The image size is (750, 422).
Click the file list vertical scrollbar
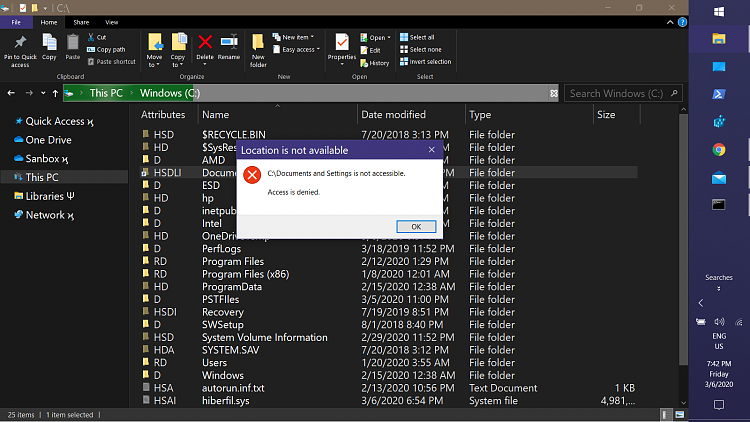[684, 239]
